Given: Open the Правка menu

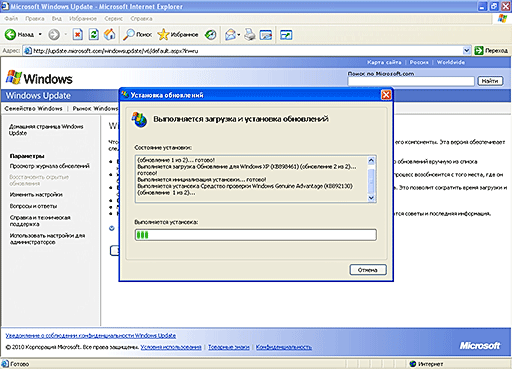Looking at the screenshot, I should pos(35,19).
